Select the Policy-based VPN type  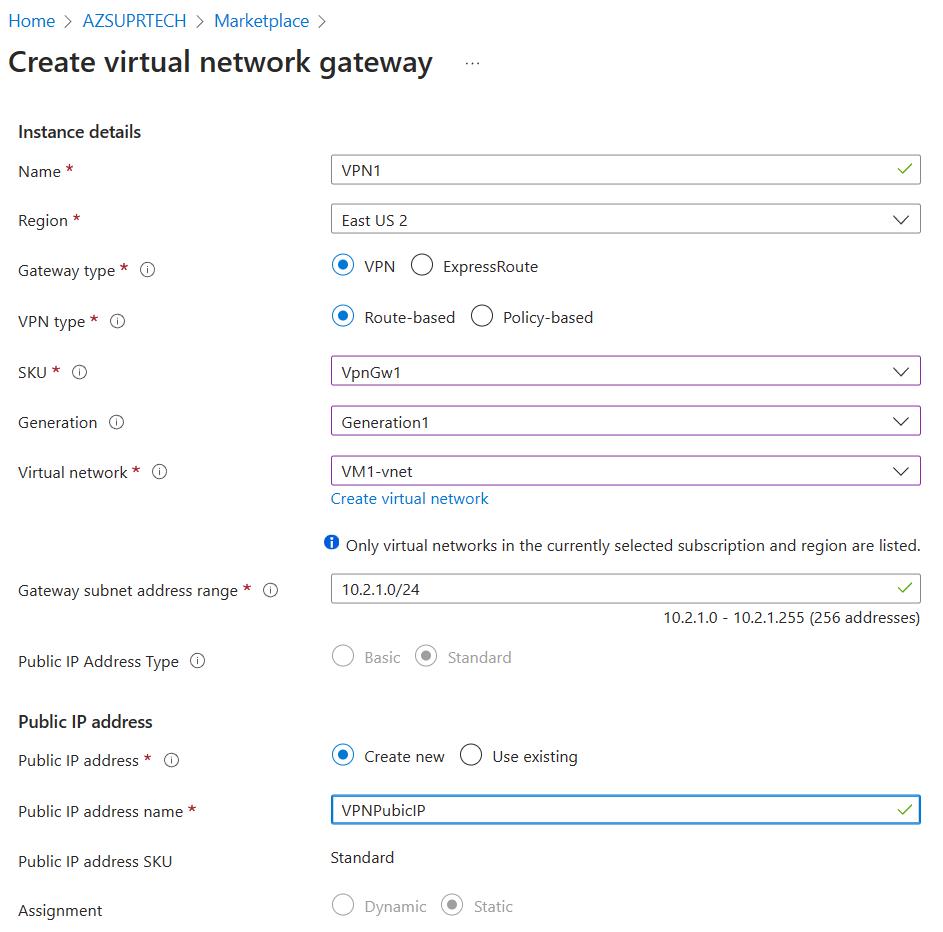coord(482,315)
